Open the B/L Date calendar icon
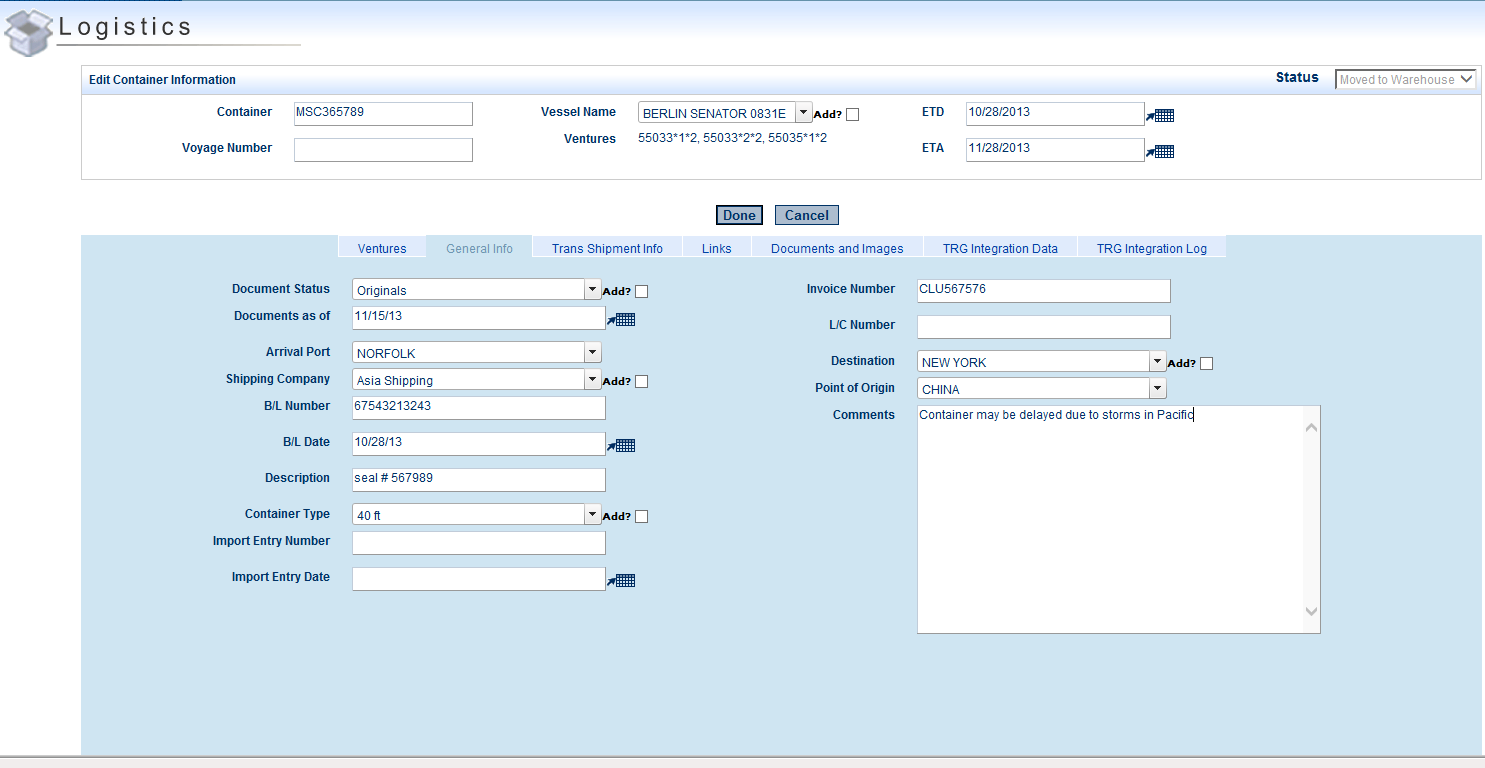The width and height of the screenshot is (1485, 768). pos(621,446)
